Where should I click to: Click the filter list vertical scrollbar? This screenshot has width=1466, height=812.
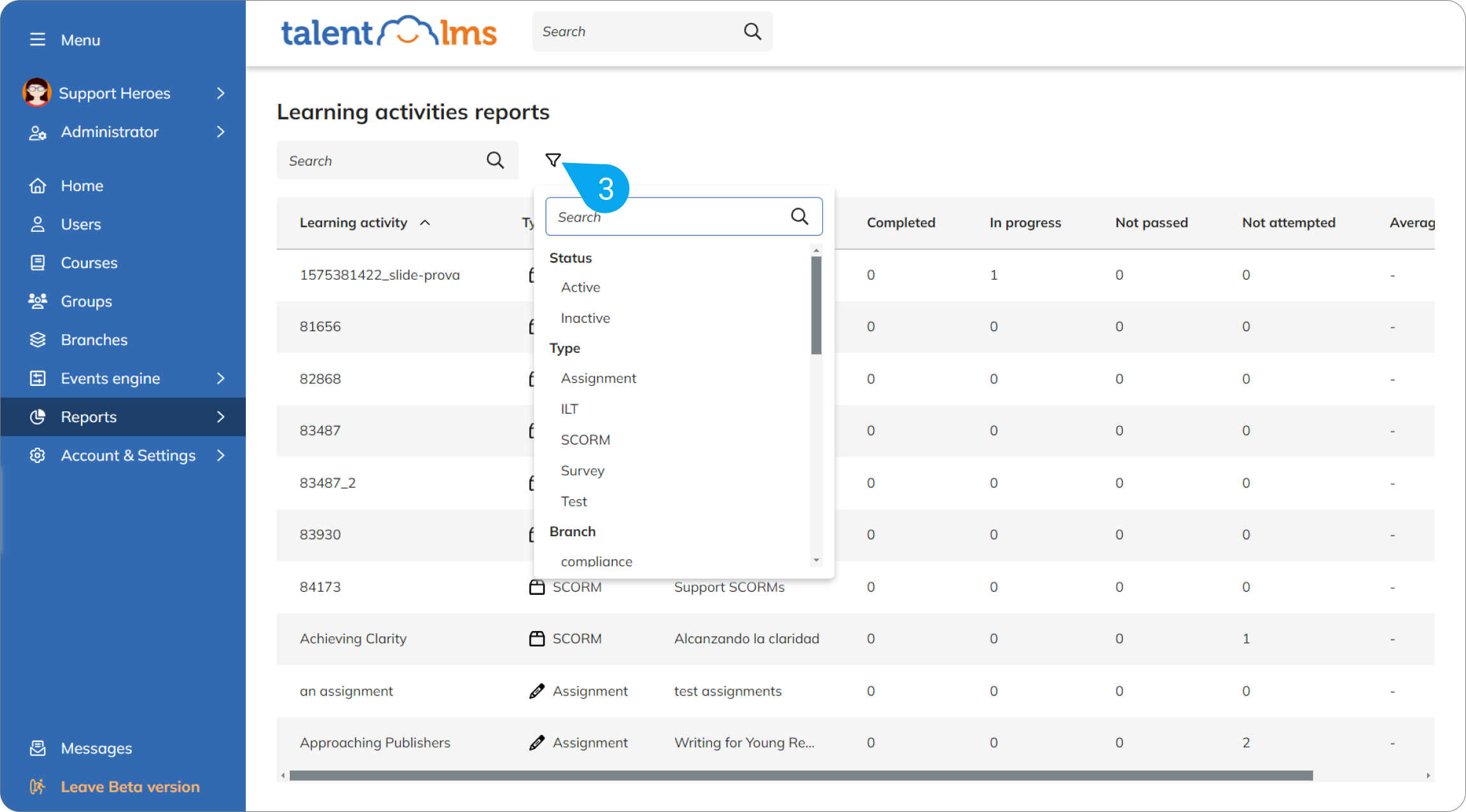[816, 305]
